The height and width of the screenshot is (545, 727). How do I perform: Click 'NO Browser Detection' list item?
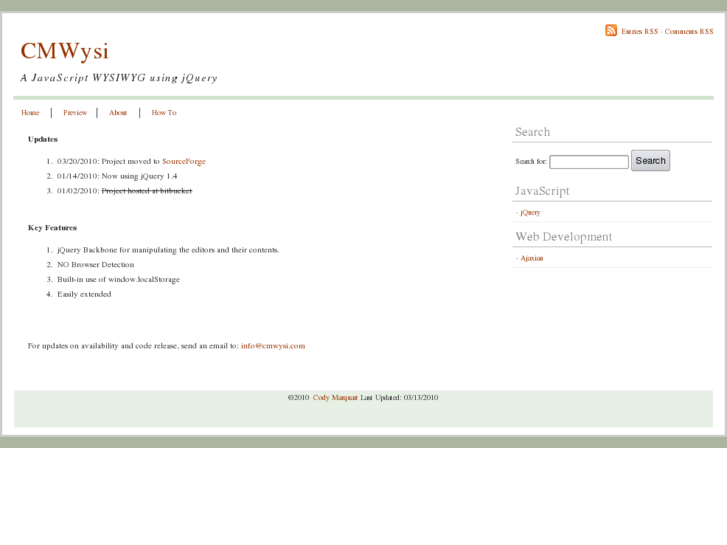(x=96, y=264)
